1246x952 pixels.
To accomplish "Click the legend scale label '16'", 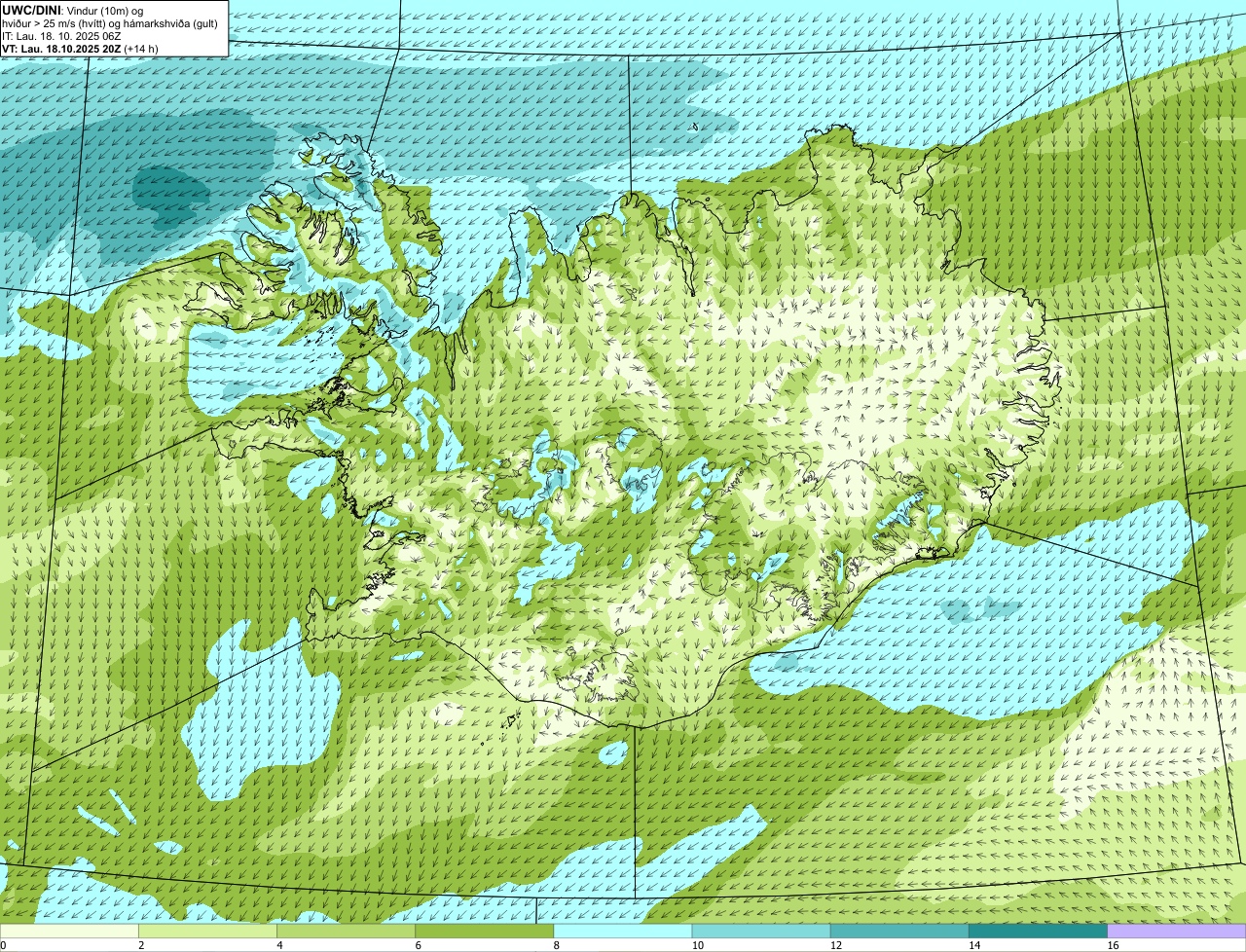I will pos(1113,945).
